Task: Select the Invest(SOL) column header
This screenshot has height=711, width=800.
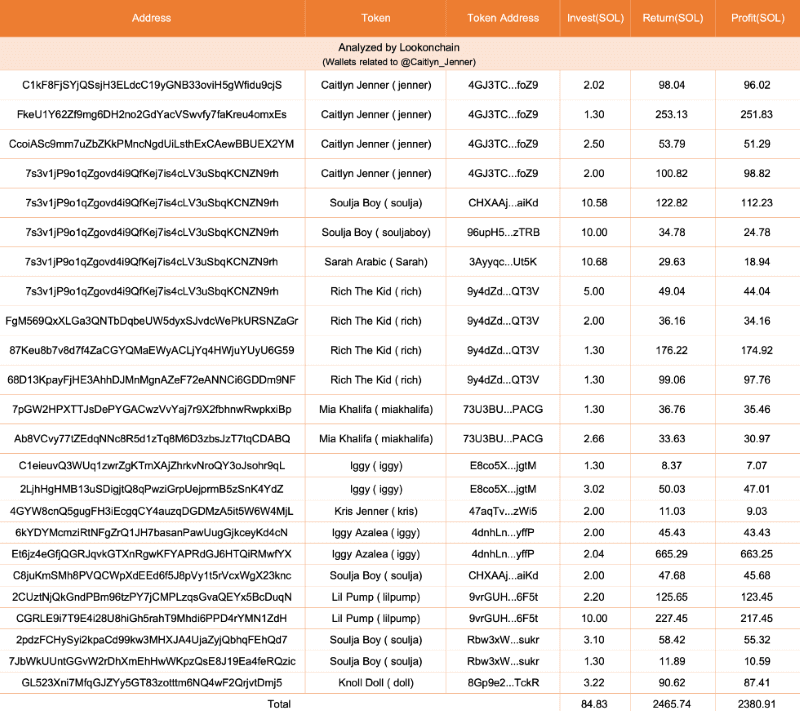Action: pyautogui.click(x=595, y=18)
